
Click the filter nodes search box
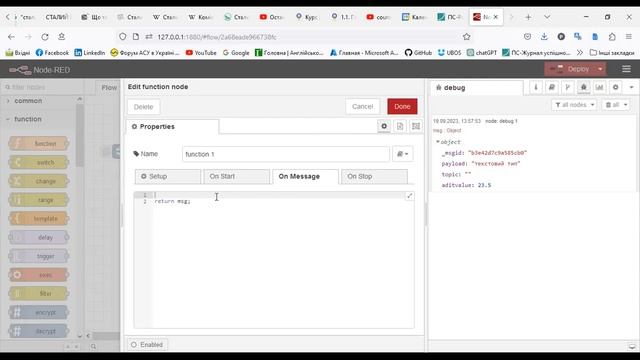[x=43, y=87]
